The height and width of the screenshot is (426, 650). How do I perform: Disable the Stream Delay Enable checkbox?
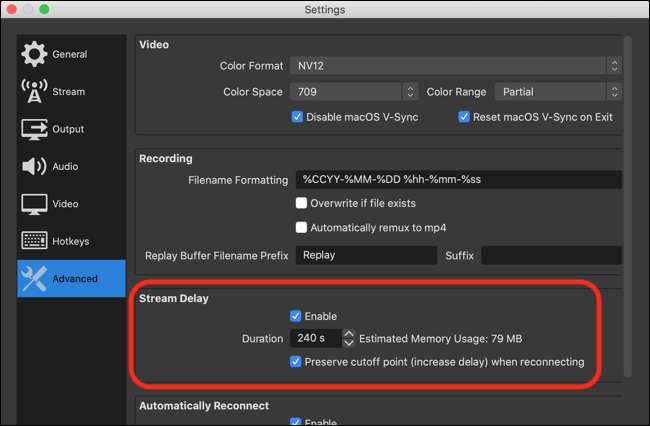[x=296, y=316]
